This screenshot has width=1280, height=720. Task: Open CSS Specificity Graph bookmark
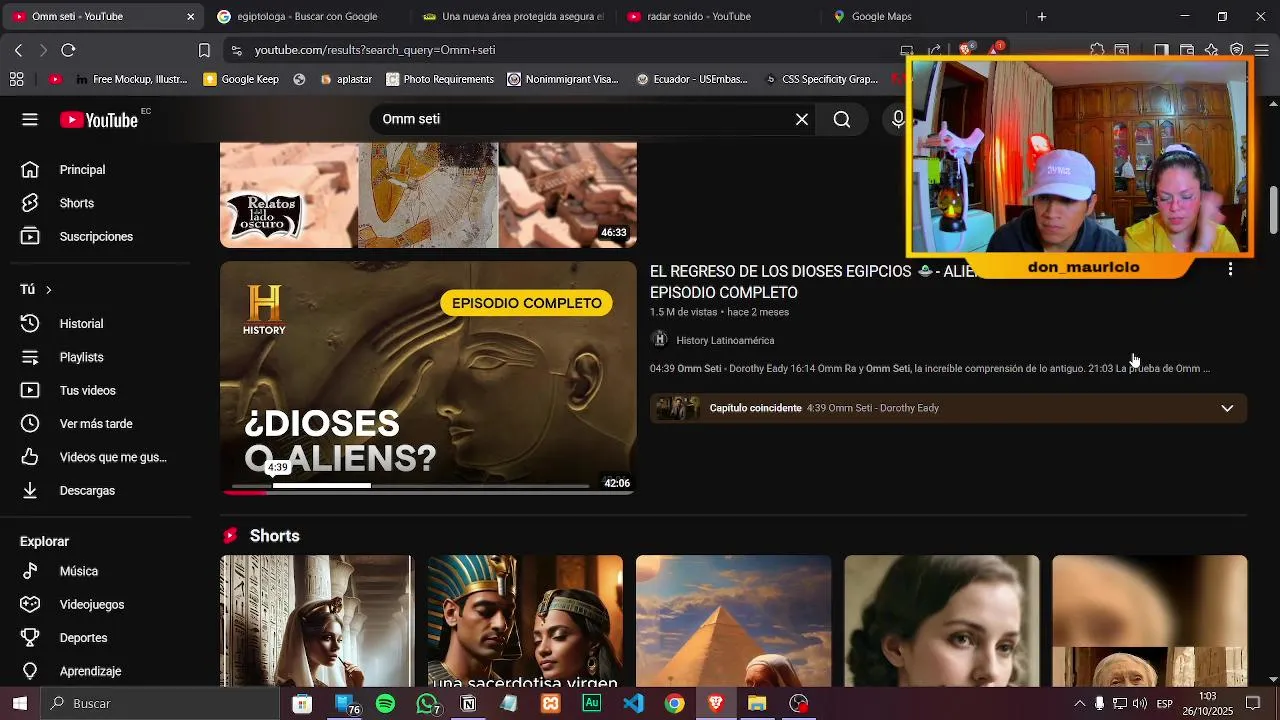(821, 79)
